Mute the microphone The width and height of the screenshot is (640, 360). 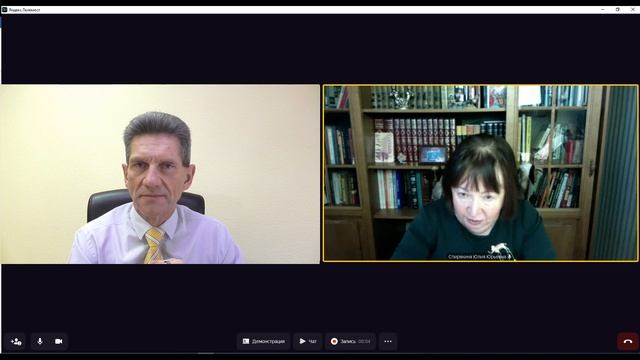pyautogui.click(x=40, y=341)
